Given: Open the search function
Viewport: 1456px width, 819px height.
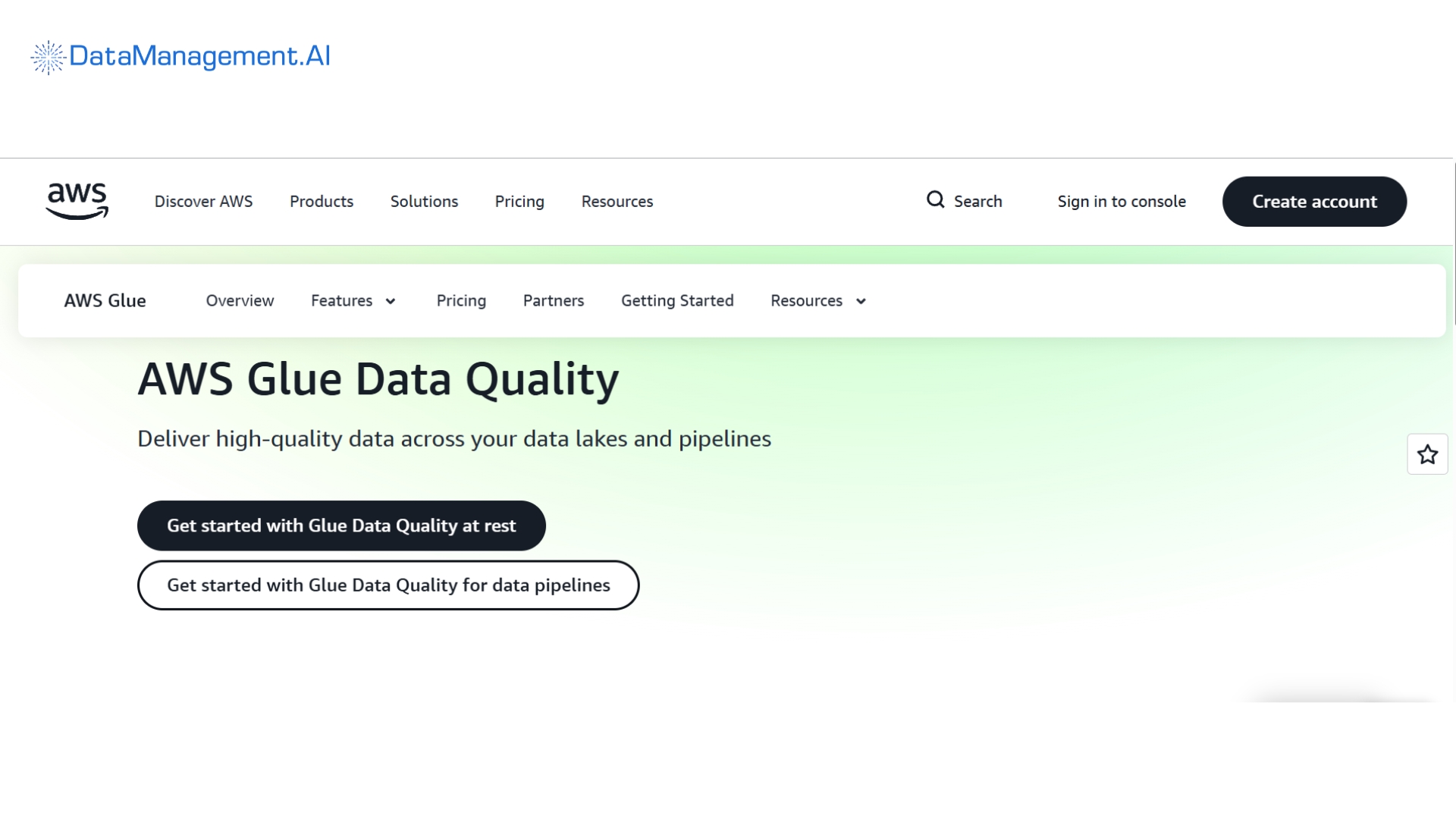Looking at the screenshot, I should (965, 201).
